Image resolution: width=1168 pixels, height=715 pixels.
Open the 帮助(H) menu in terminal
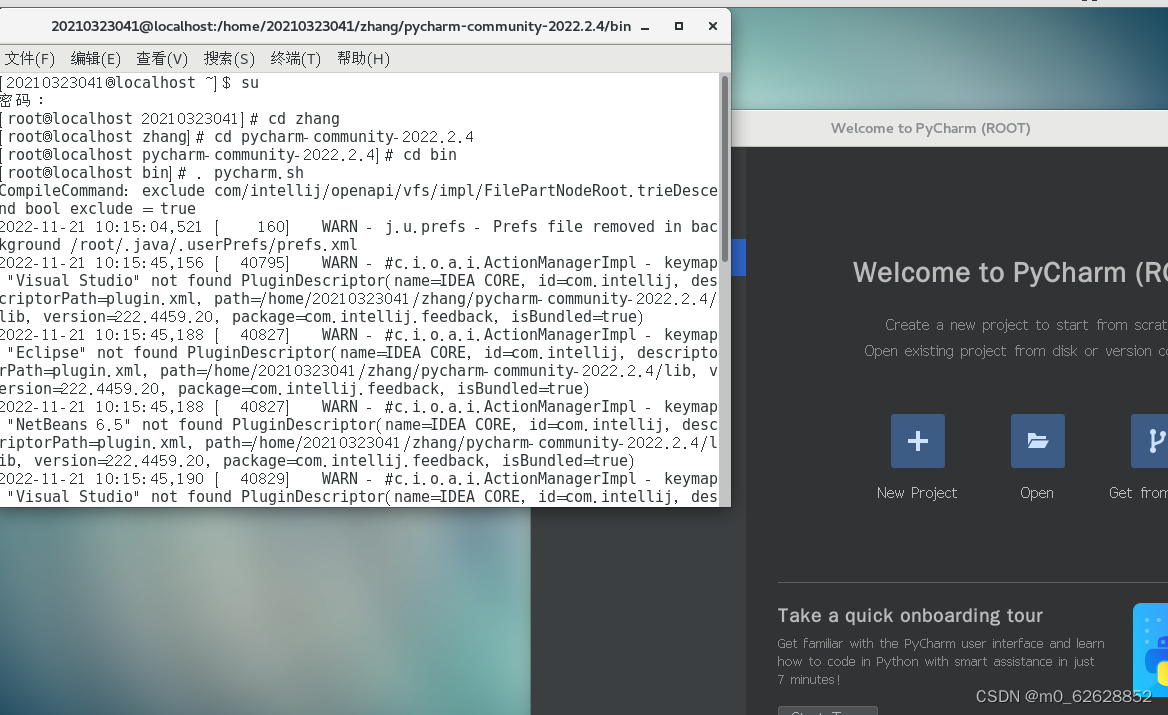pyautogui.click(x=363, y=59)
